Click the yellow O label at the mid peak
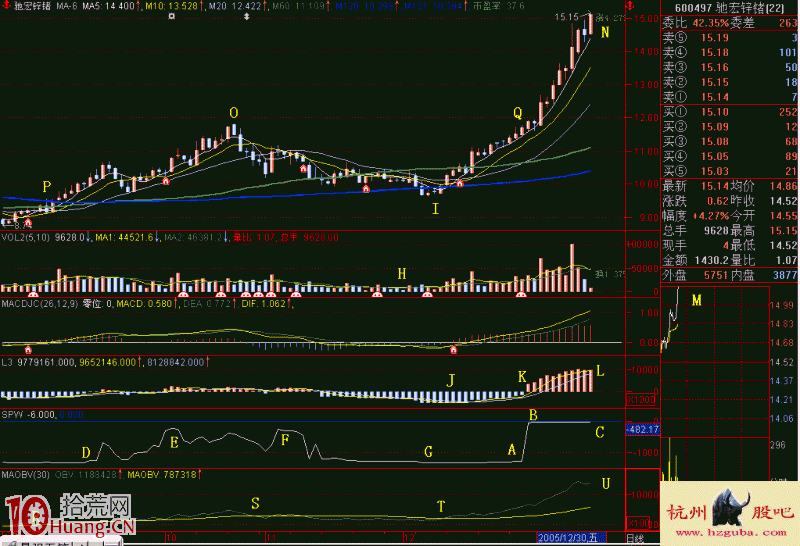This screenshot has width=800, height=546. pos(234,113)
